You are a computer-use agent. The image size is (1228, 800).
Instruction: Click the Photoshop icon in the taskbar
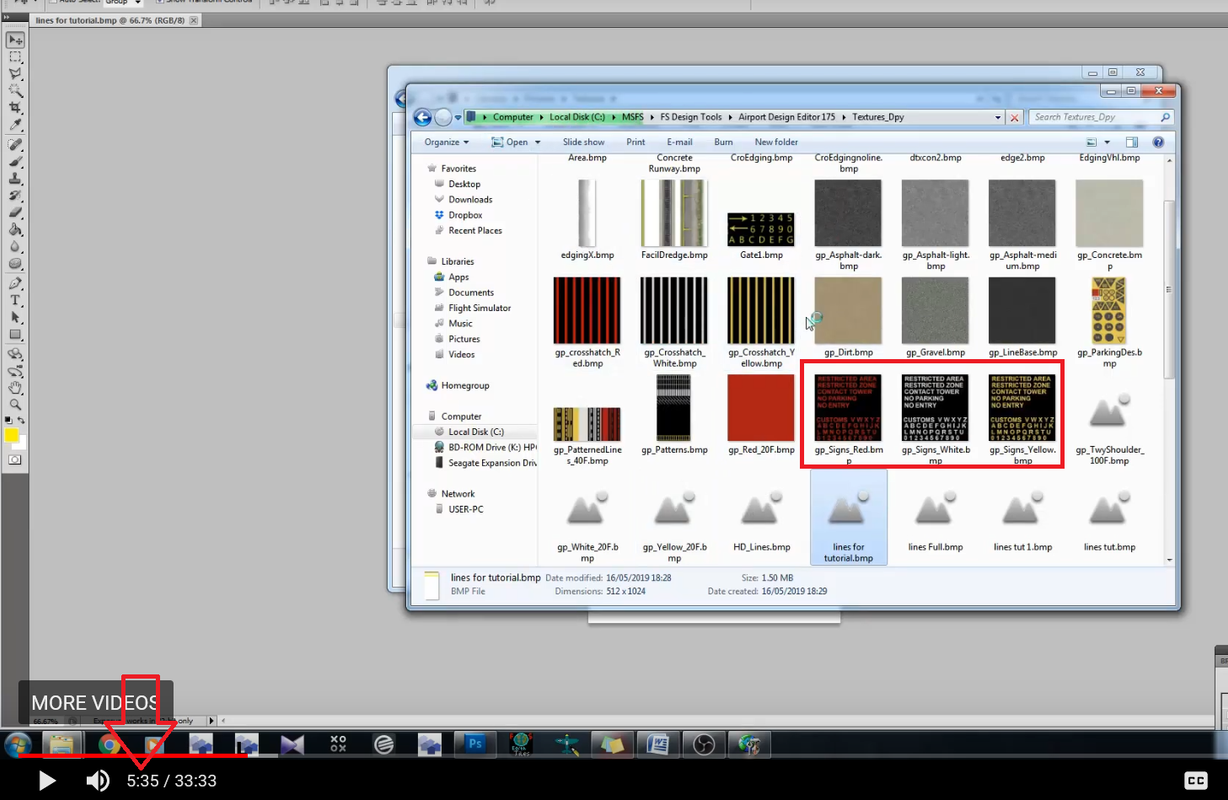475,744
